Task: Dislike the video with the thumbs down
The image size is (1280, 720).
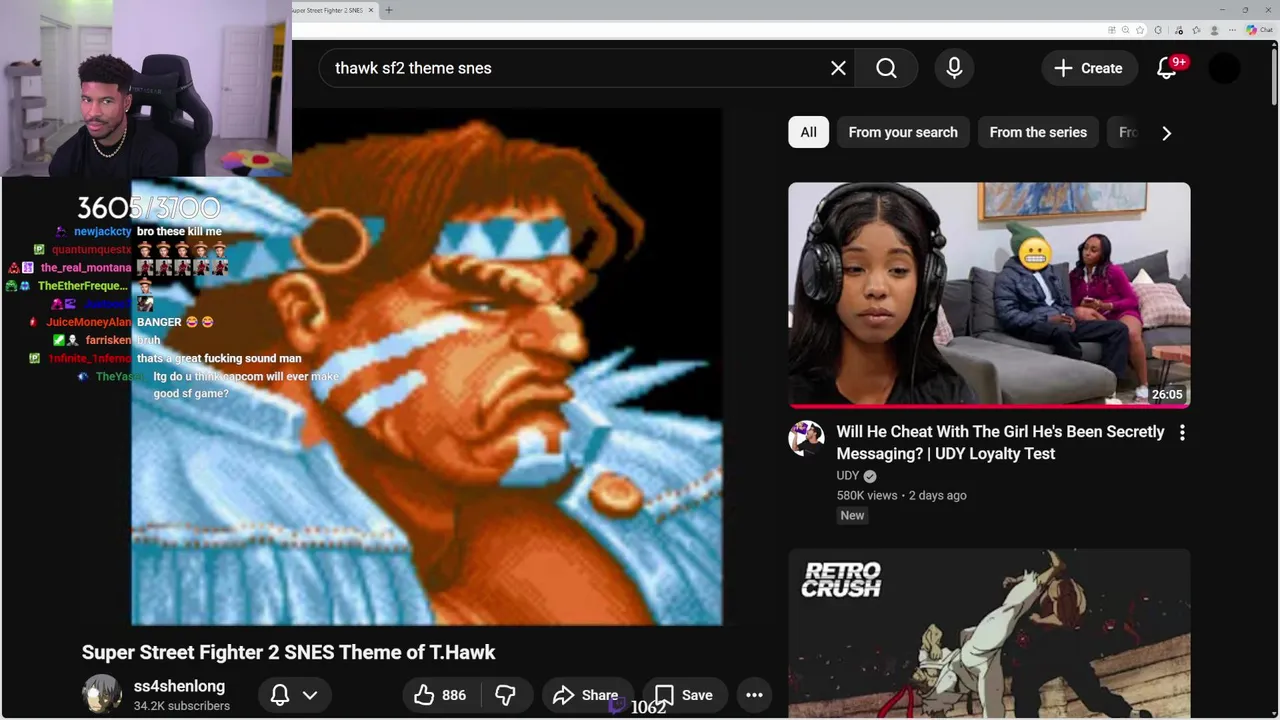Action: [x=505, y=695]
